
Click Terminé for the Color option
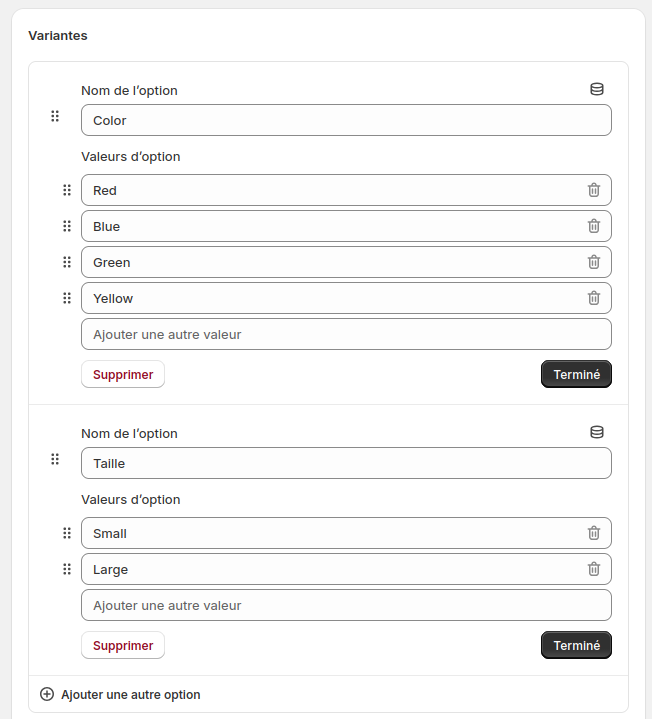576,374
